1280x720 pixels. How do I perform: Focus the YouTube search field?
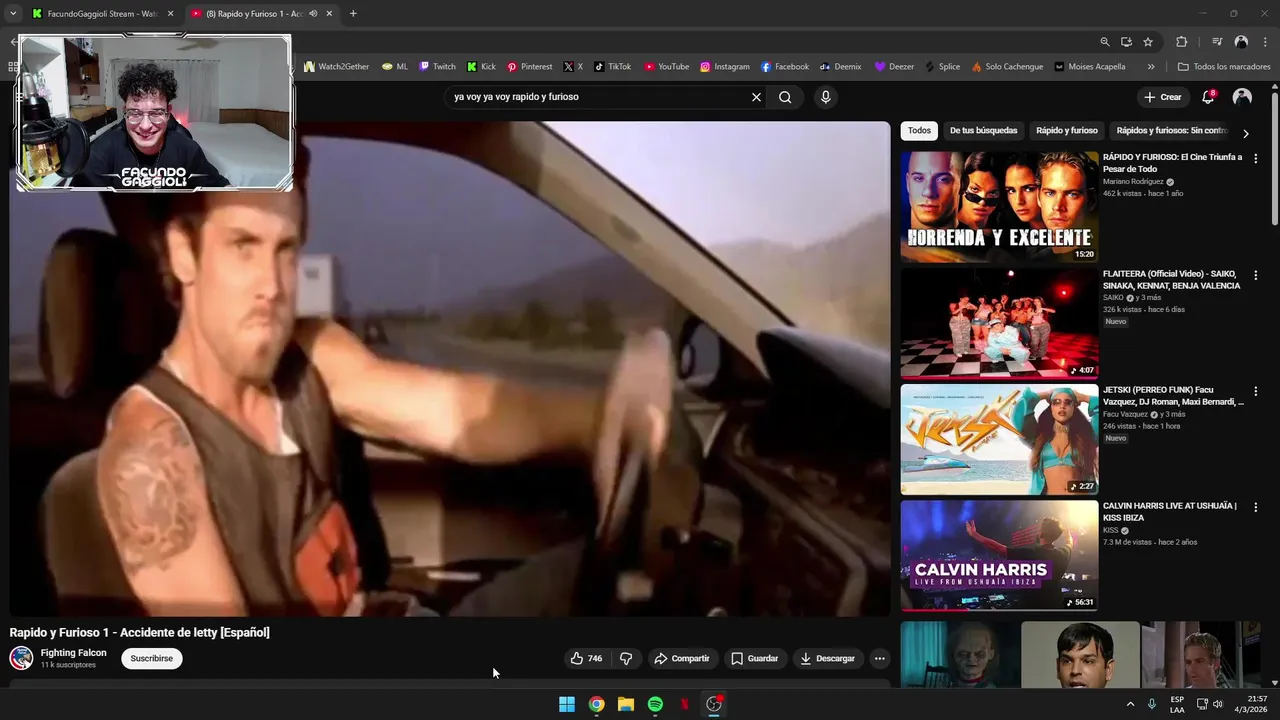tap(598, 97)
